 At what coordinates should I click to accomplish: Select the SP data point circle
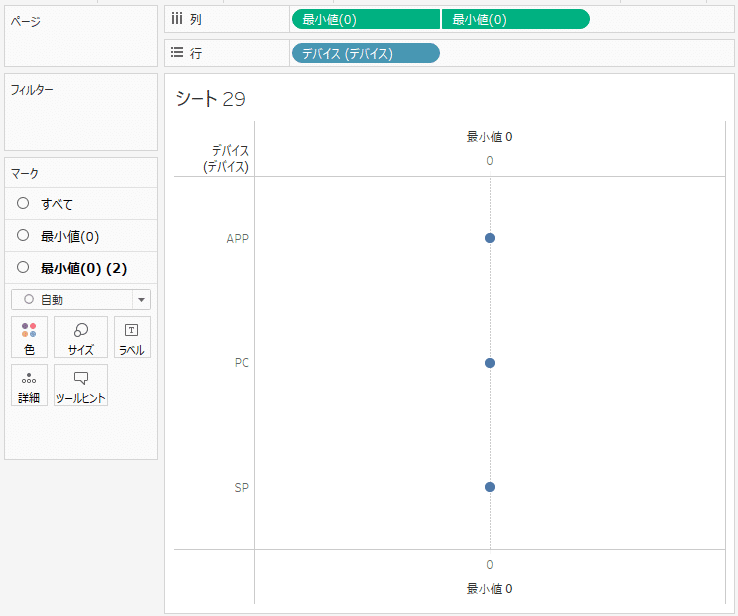tap(490, 487)
